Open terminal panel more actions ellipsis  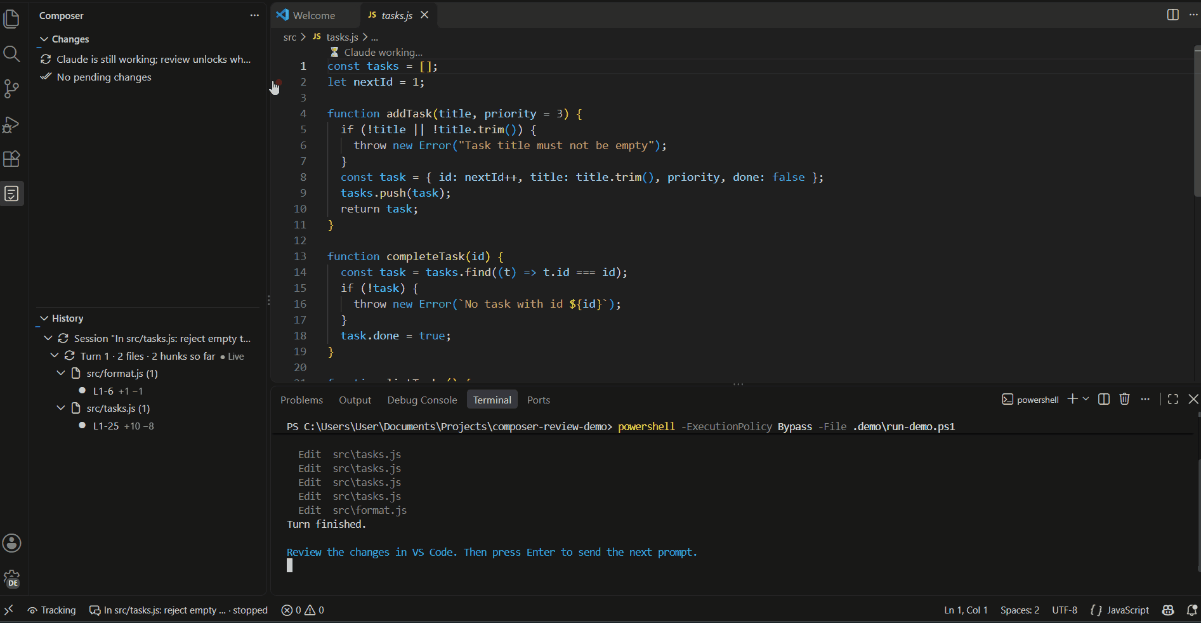1146,399
